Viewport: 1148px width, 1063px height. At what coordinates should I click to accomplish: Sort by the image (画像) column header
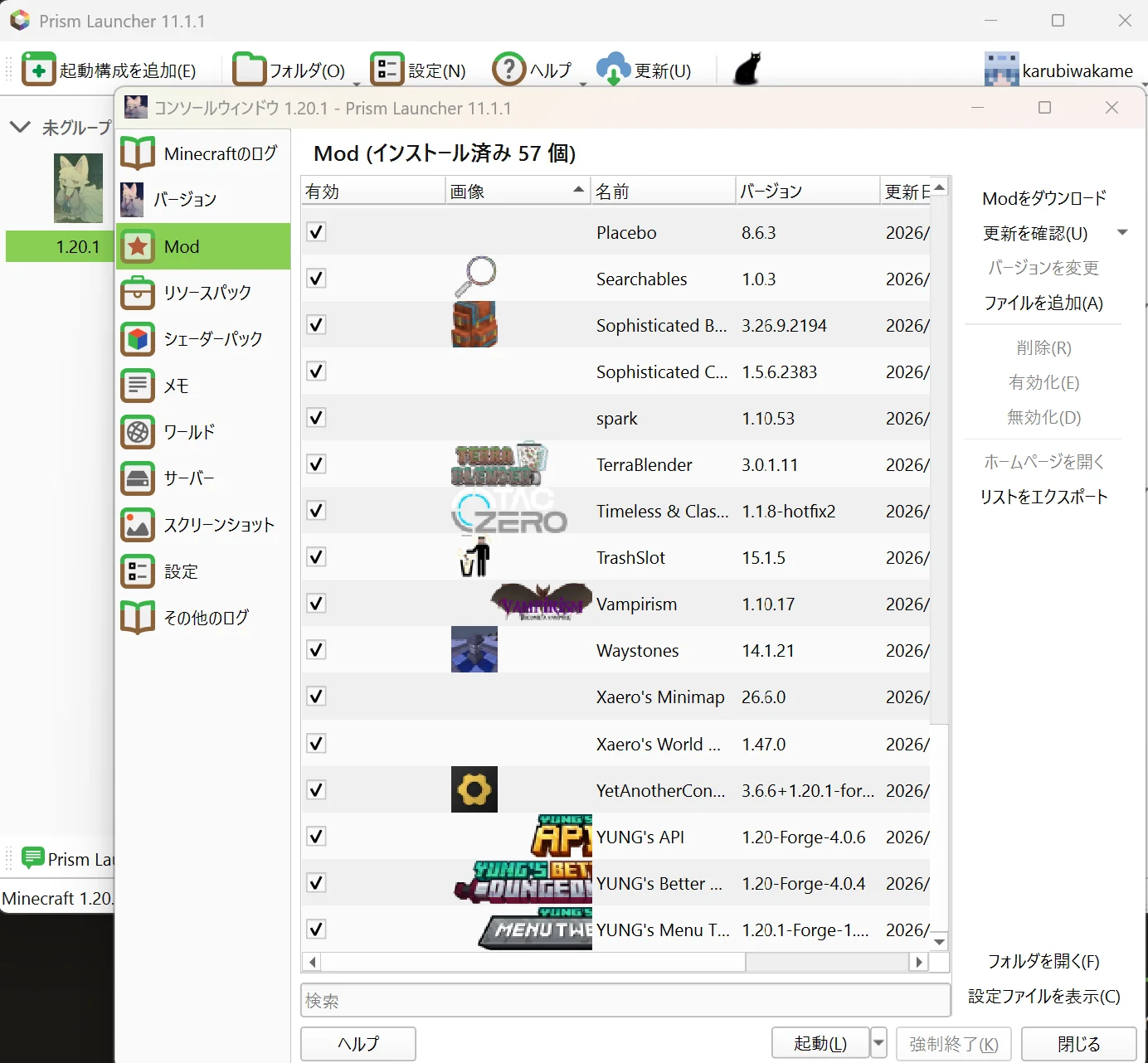[x=517, y=191]
